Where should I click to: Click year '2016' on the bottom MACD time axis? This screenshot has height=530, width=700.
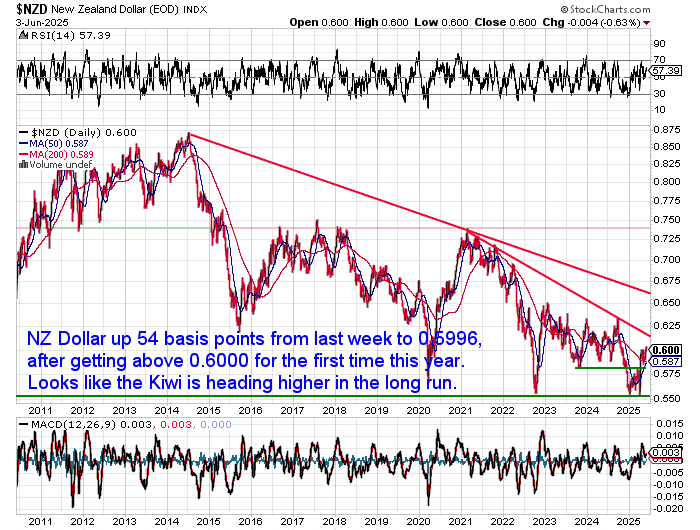pyautogui.click(x=250, y=522)
